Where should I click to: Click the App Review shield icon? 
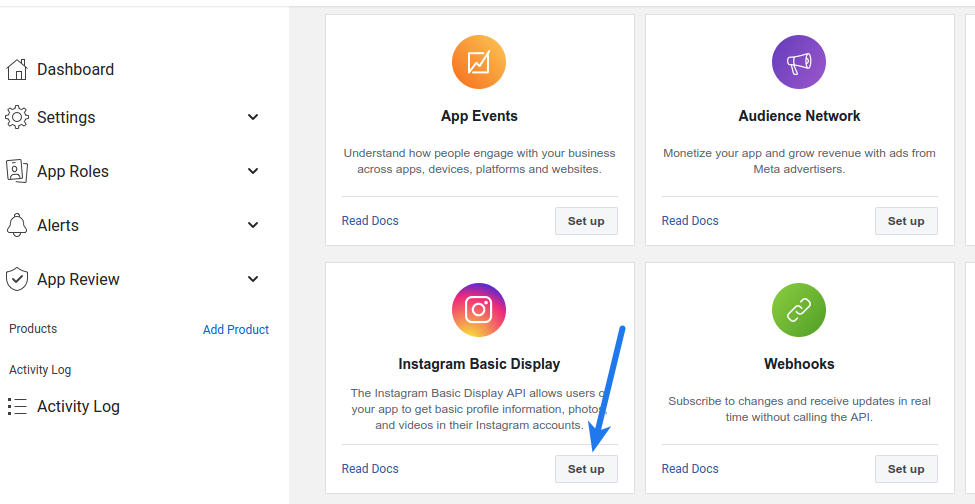click(17, 279)
